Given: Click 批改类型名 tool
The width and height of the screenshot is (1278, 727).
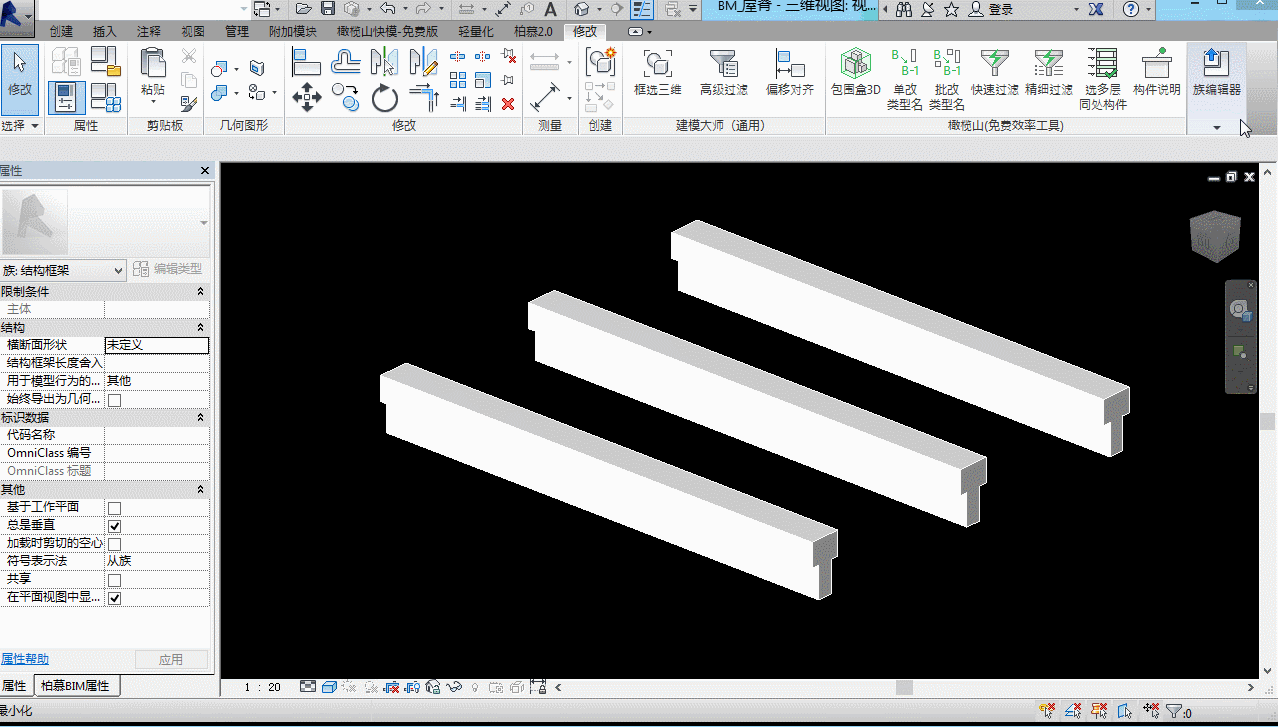Looking at the screenshot, I should point(947,79).
